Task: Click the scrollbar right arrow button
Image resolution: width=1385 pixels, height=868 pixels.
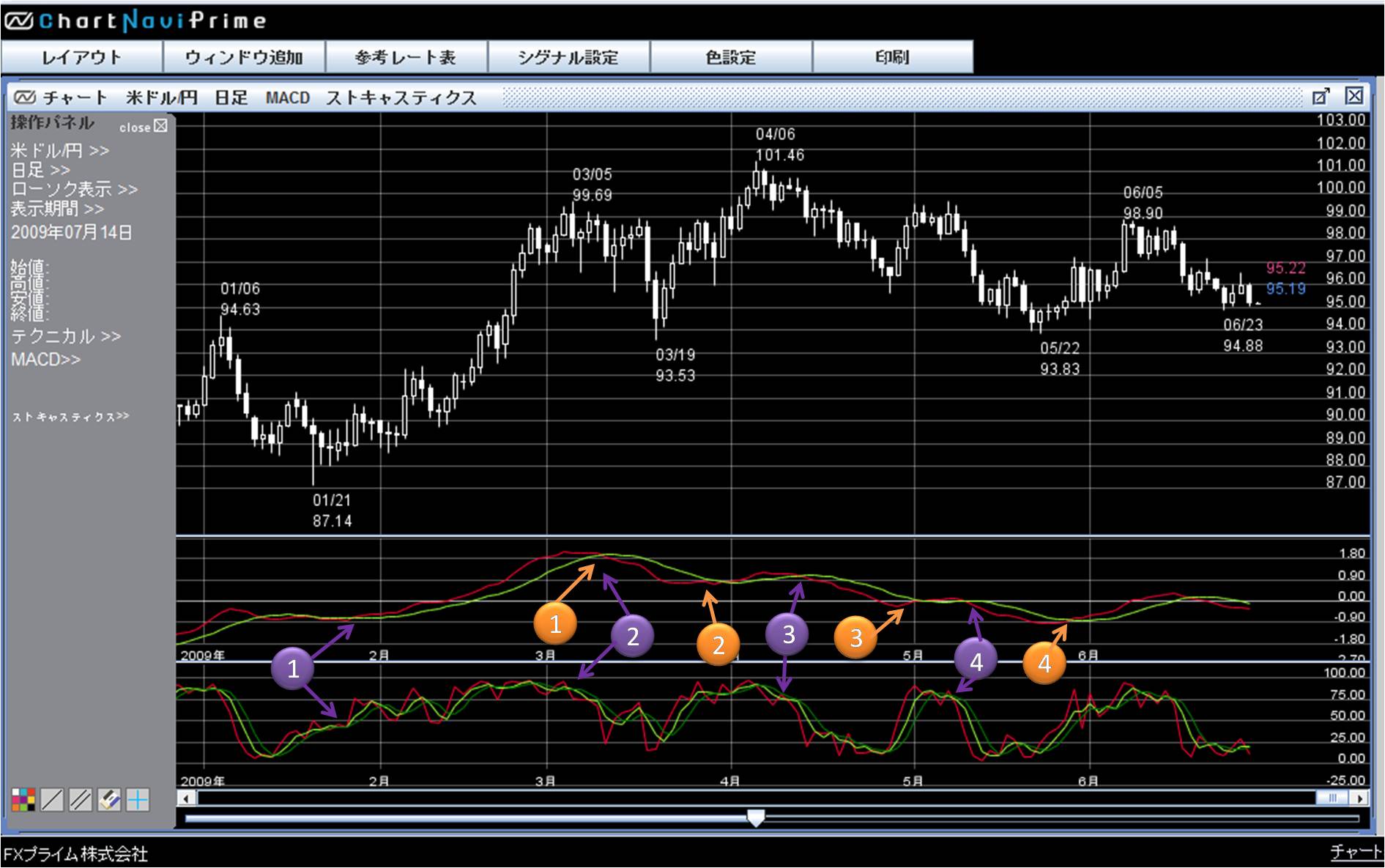Action: pos(1360,798)
